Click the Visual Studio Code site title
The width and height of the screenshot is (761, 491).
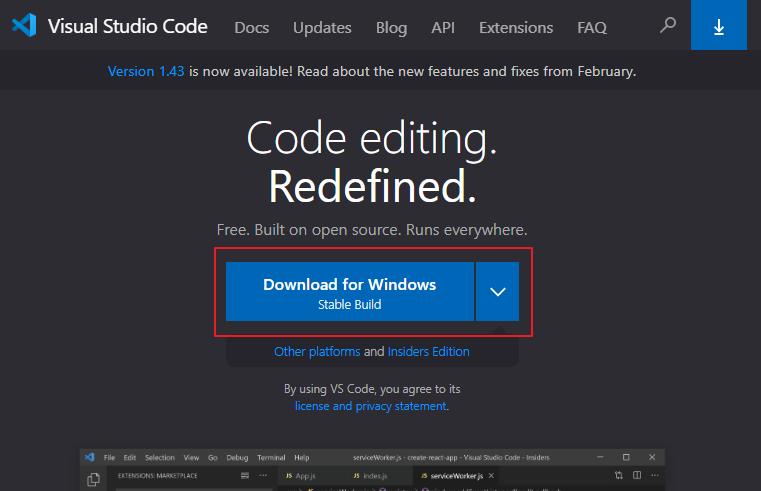click(x=128, y=26)
